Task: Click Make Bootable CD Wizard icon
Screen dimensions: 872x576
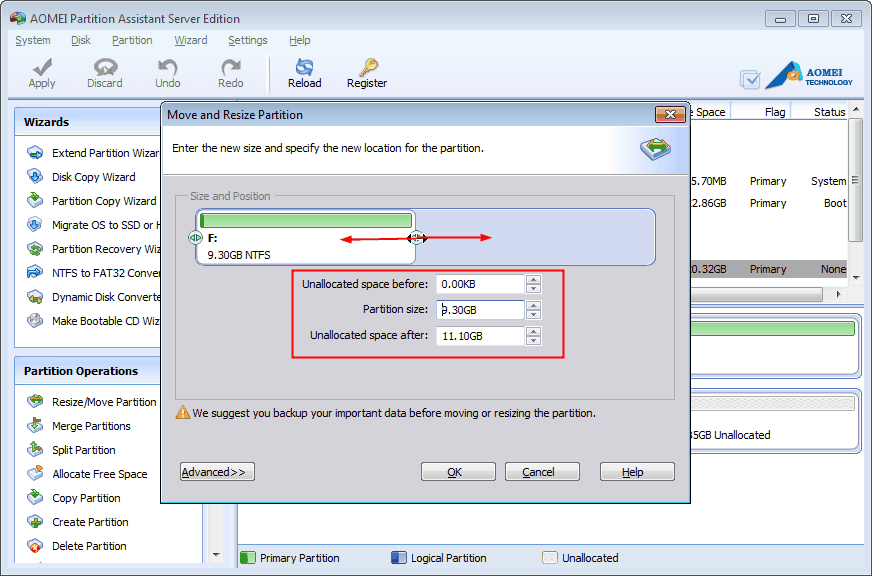Action: click(35, 321)
